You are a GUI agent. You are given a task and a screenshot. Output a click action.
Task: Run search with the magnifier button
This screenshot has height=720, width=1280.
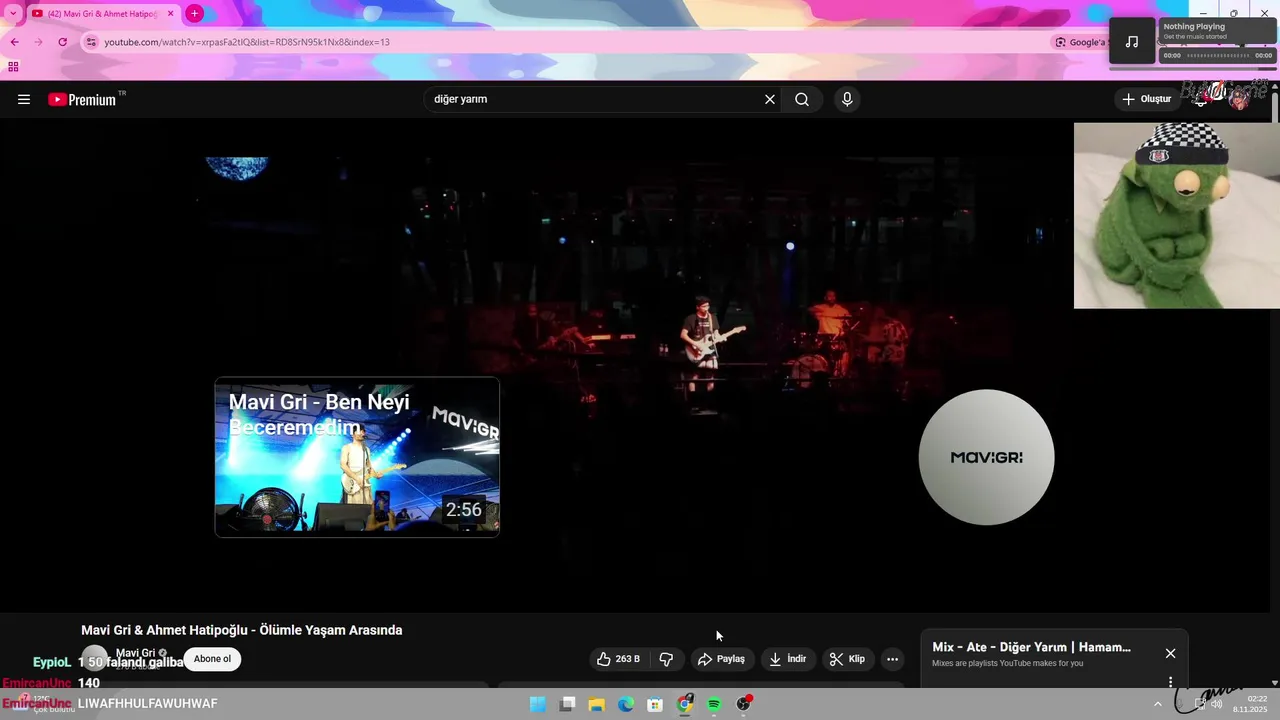pos(802,99)
